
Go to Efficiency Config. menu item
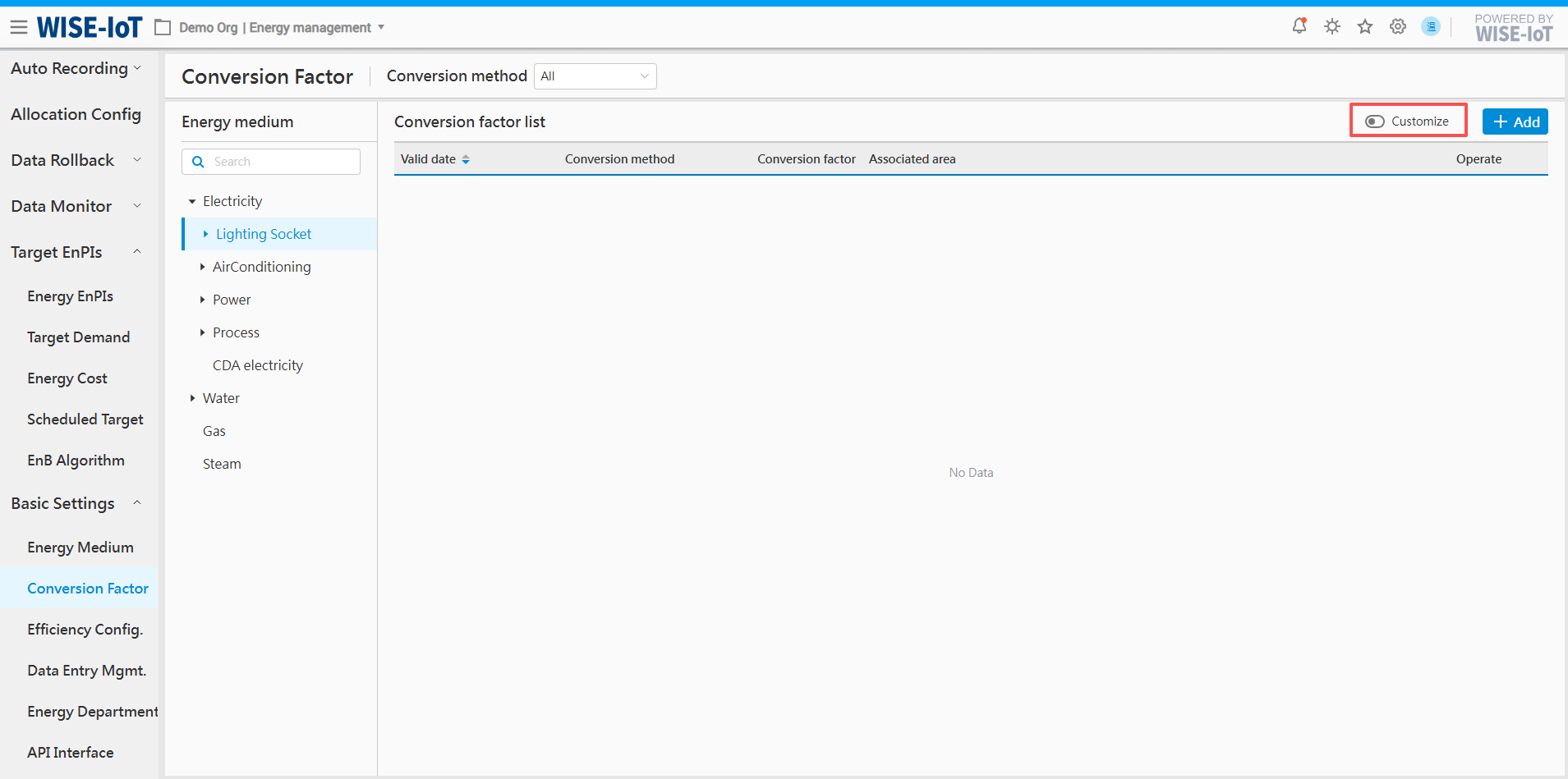(x=85, y=630)
